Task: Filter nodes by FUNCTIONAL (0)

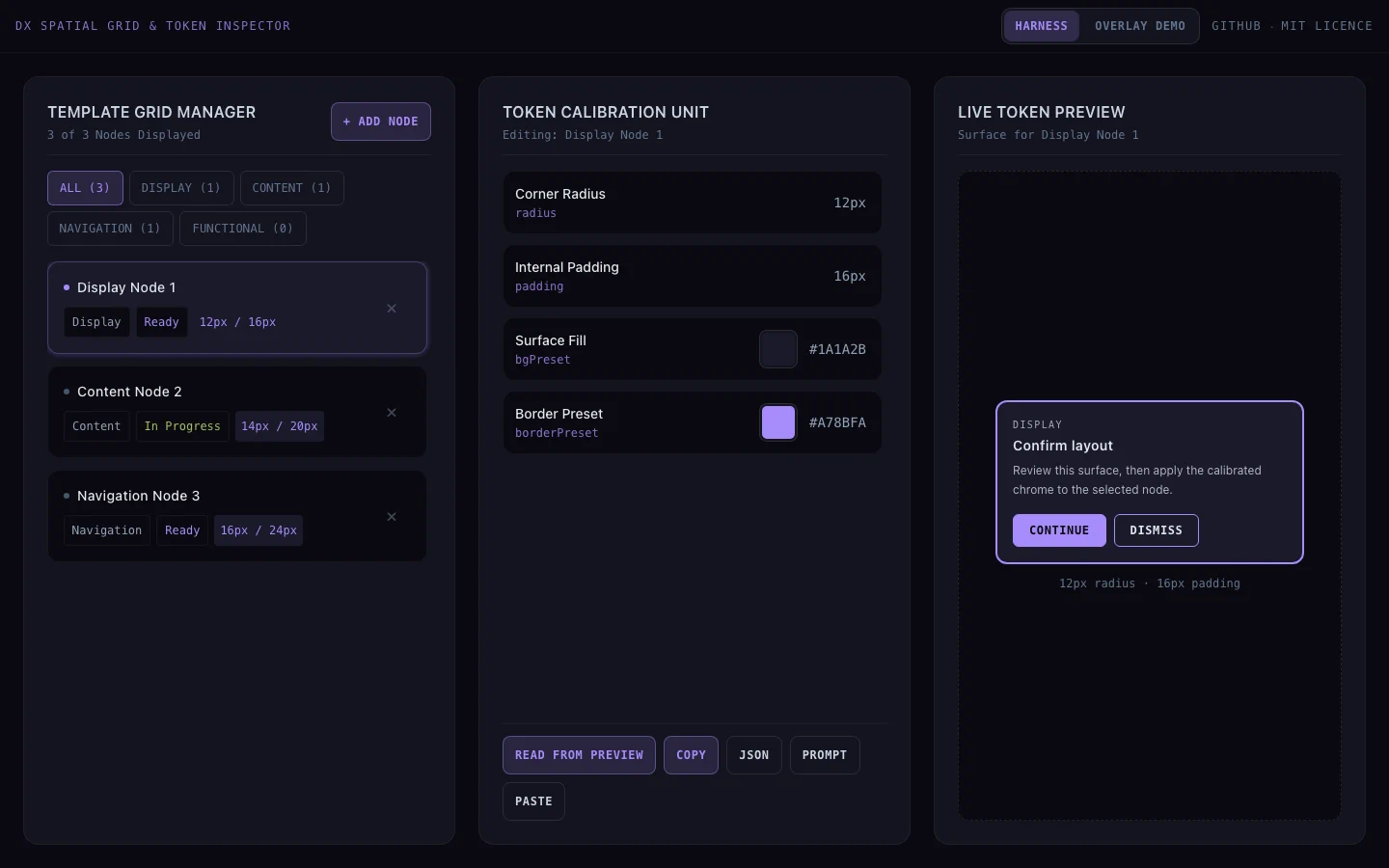Action: (243, 229)
